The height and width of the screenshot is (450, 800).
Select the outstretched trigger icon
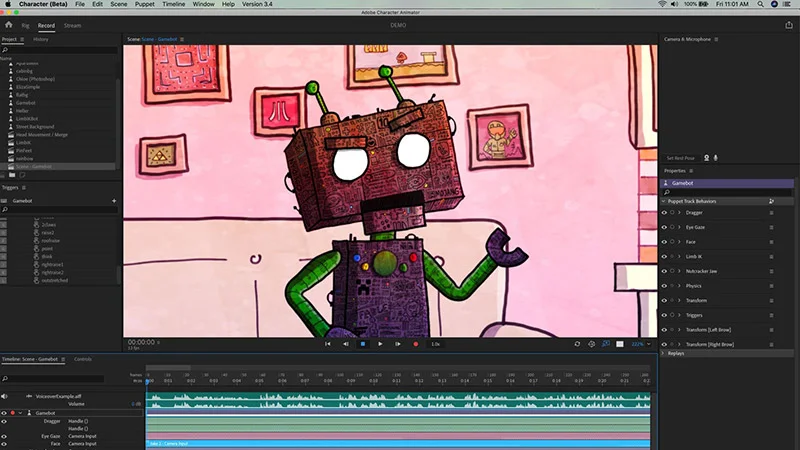pyautogui.click(x=36, y=281)
